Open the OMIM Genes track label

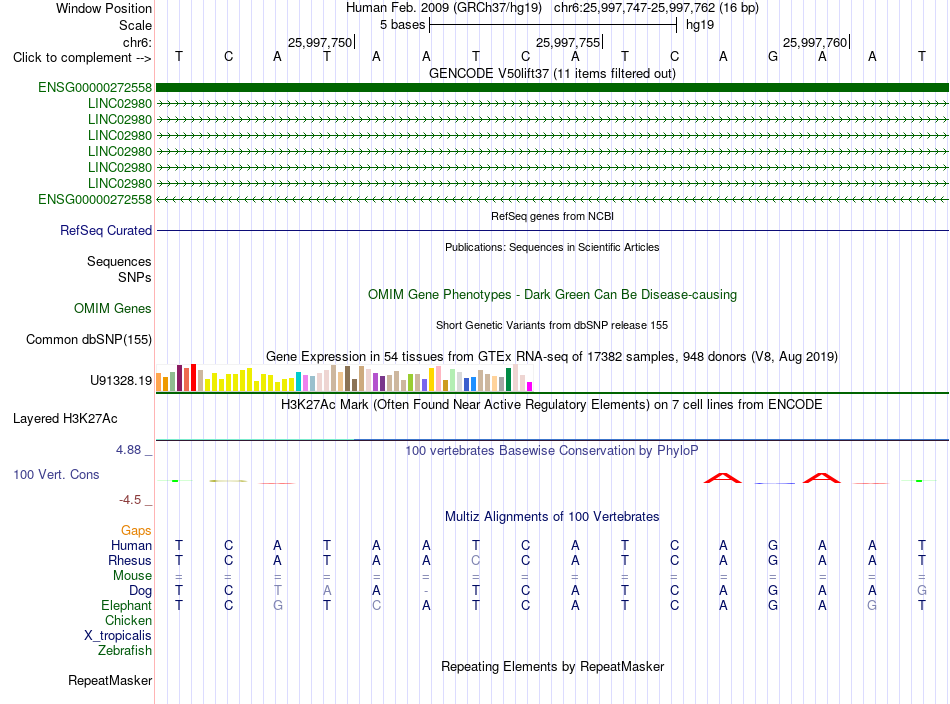(x=113, y=308)
